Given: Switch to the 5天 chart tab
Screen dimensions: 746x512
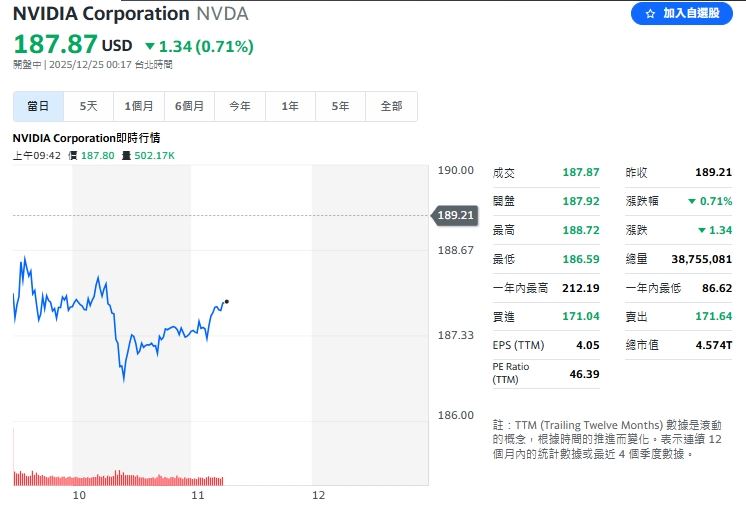Looking at the screenshot, I should point(88,106).
